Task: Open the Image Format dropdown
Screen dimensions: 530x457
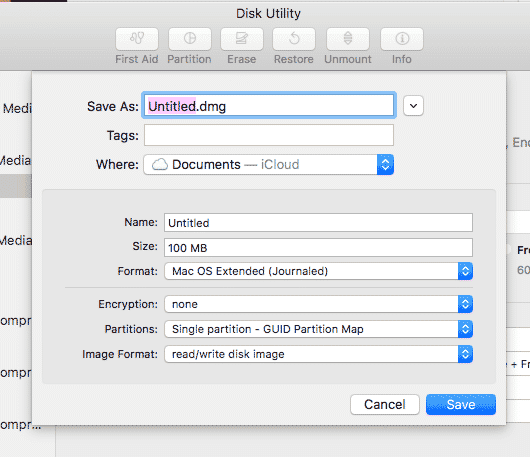Action: pyautogui.click(x=318, y=354)
